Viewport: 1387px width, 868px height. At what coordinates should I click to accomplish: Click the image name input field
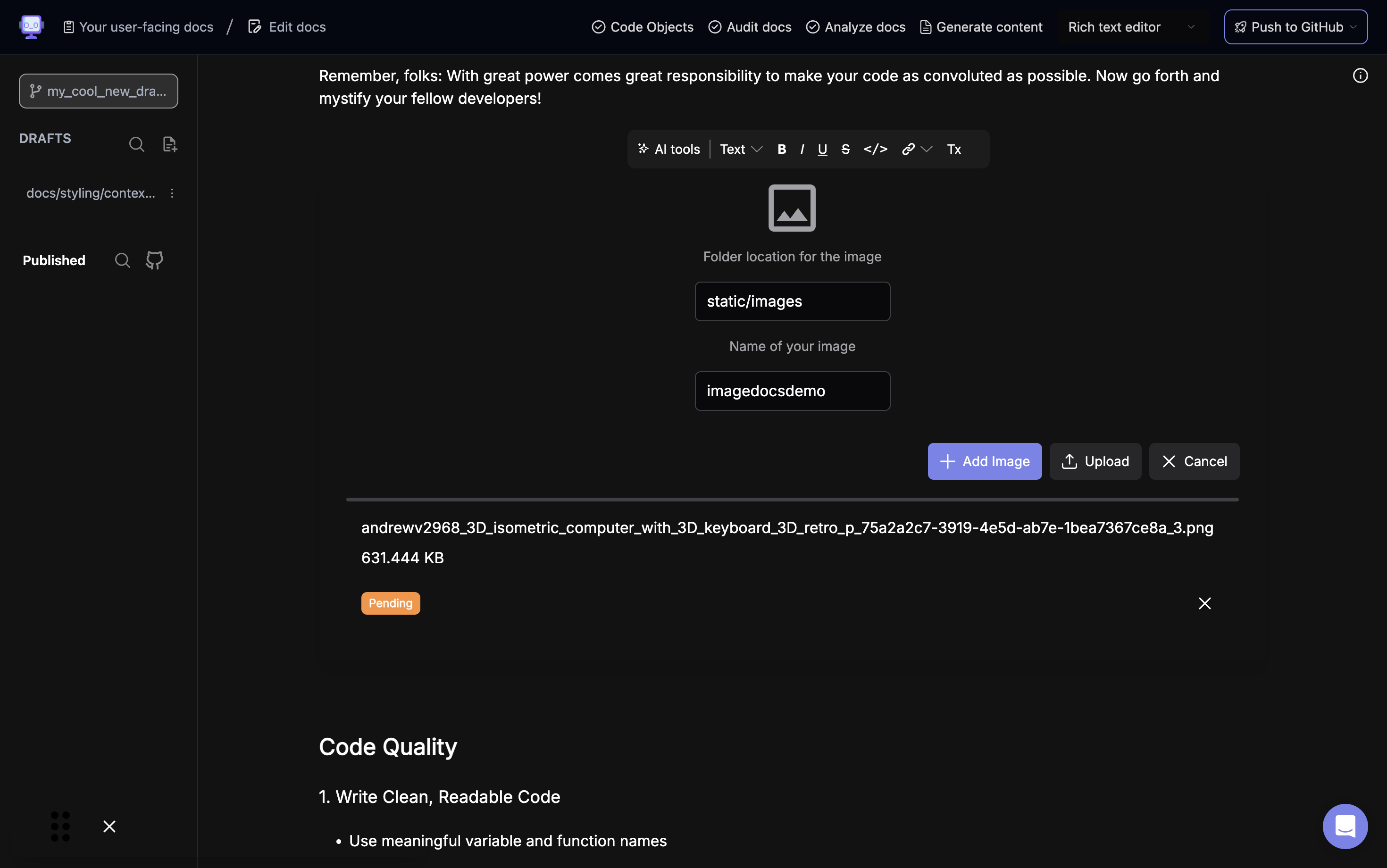[x=792, y=391]
